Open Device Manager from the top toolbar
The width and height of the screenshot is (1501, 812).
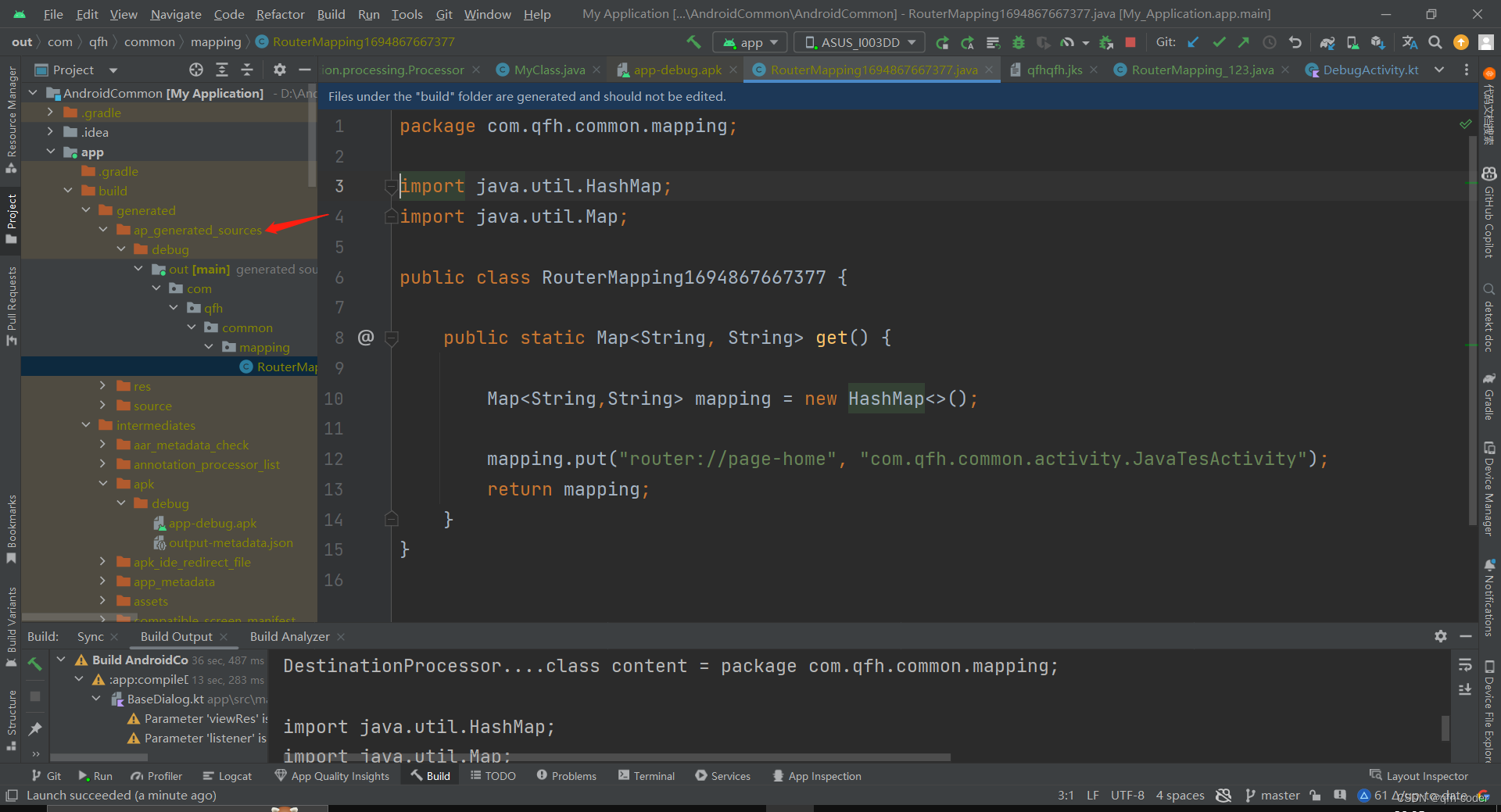click(1352, 42)
